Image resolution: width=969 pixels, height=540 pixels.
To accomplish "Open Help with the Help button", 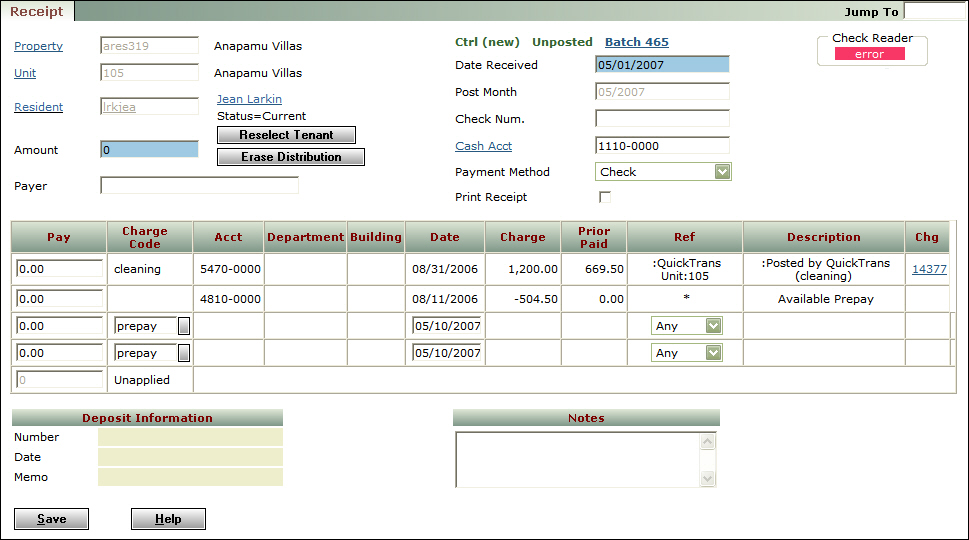I will point(168,519).
